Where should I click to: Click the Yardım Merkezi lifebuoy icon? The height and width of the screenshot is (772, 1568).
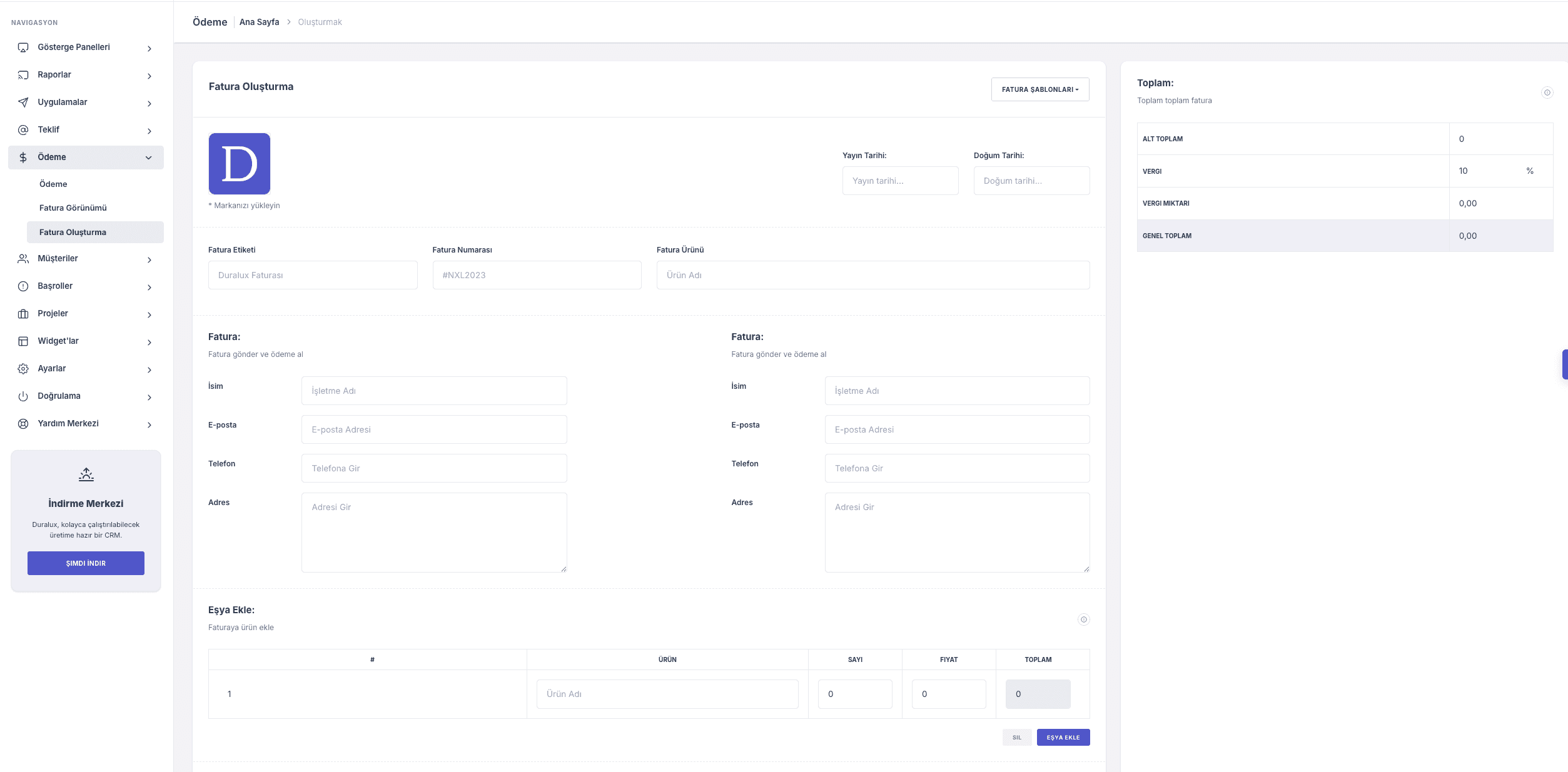coord(23,424)
